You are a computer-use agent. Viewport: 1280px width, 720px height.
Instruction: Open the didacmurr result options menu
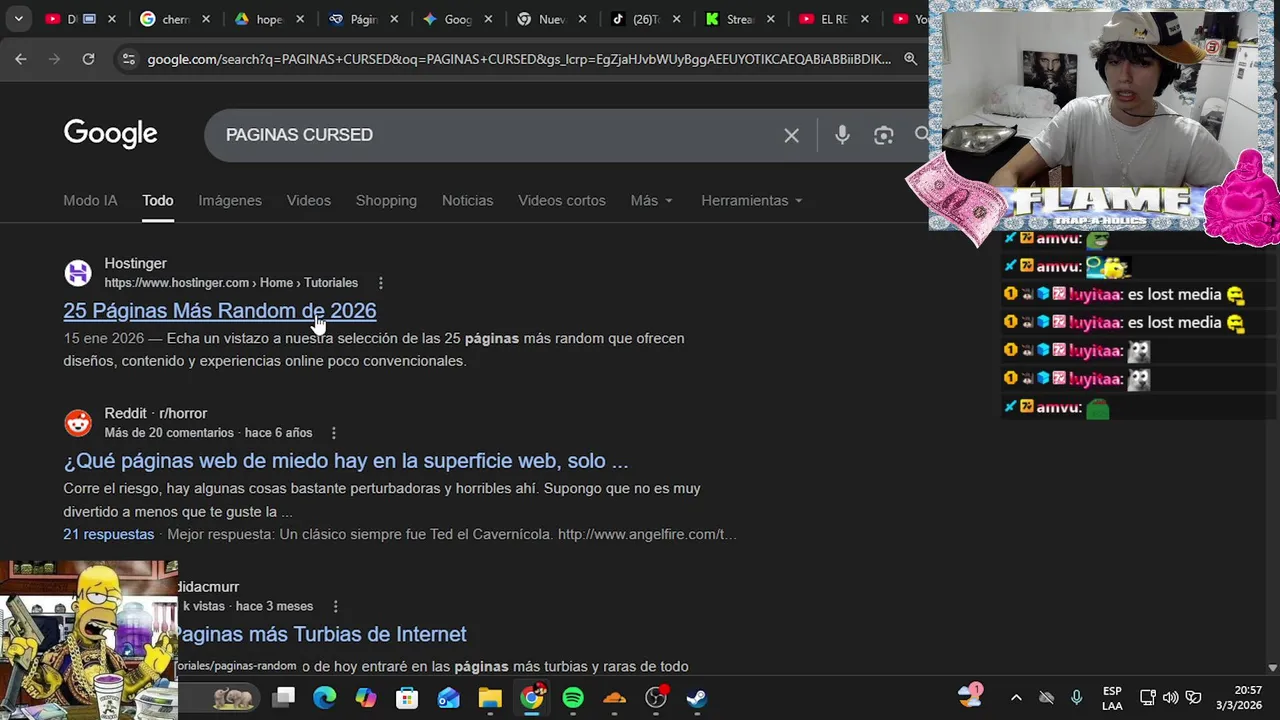335,606
